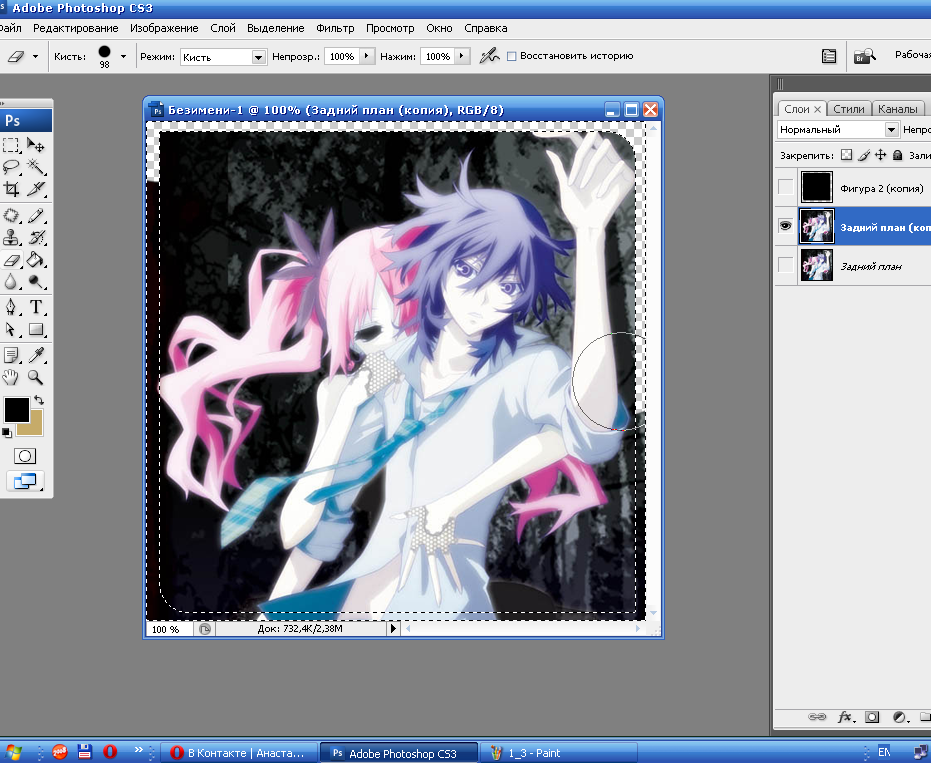Toggle lock image pixels
The image size is (931, 763).
coord(864,155)
